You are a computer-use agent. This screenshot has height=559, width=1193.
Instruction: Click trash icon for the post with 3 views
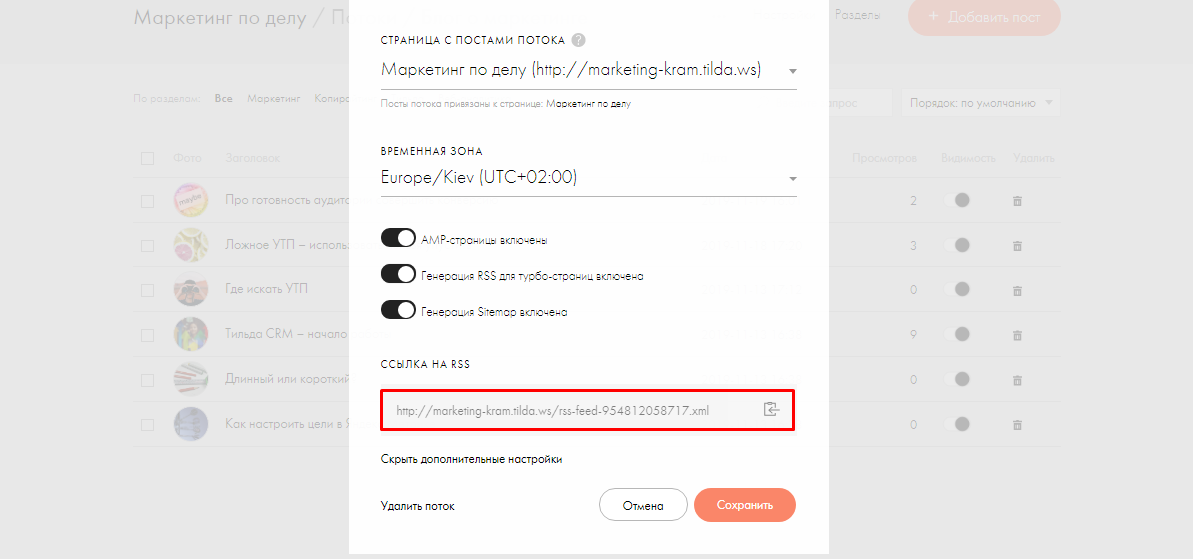pyautogui.click(x=1016, y=246)
